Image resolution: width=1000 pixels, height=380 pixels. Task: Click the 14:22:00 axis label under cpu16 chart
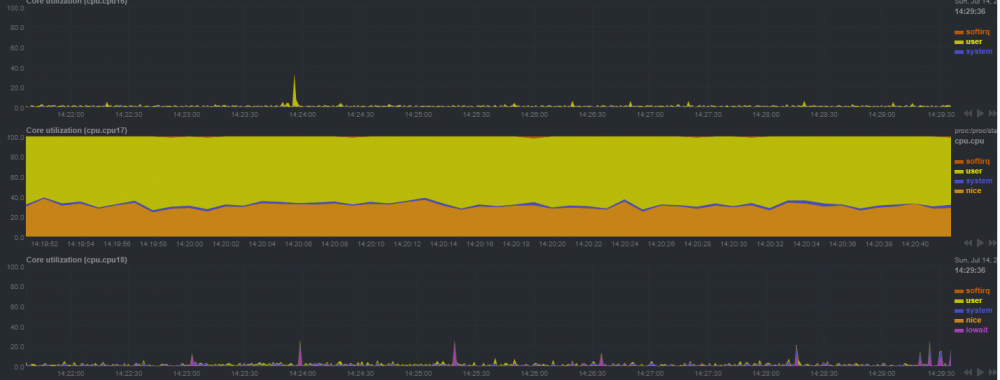[x=71, y=114]
